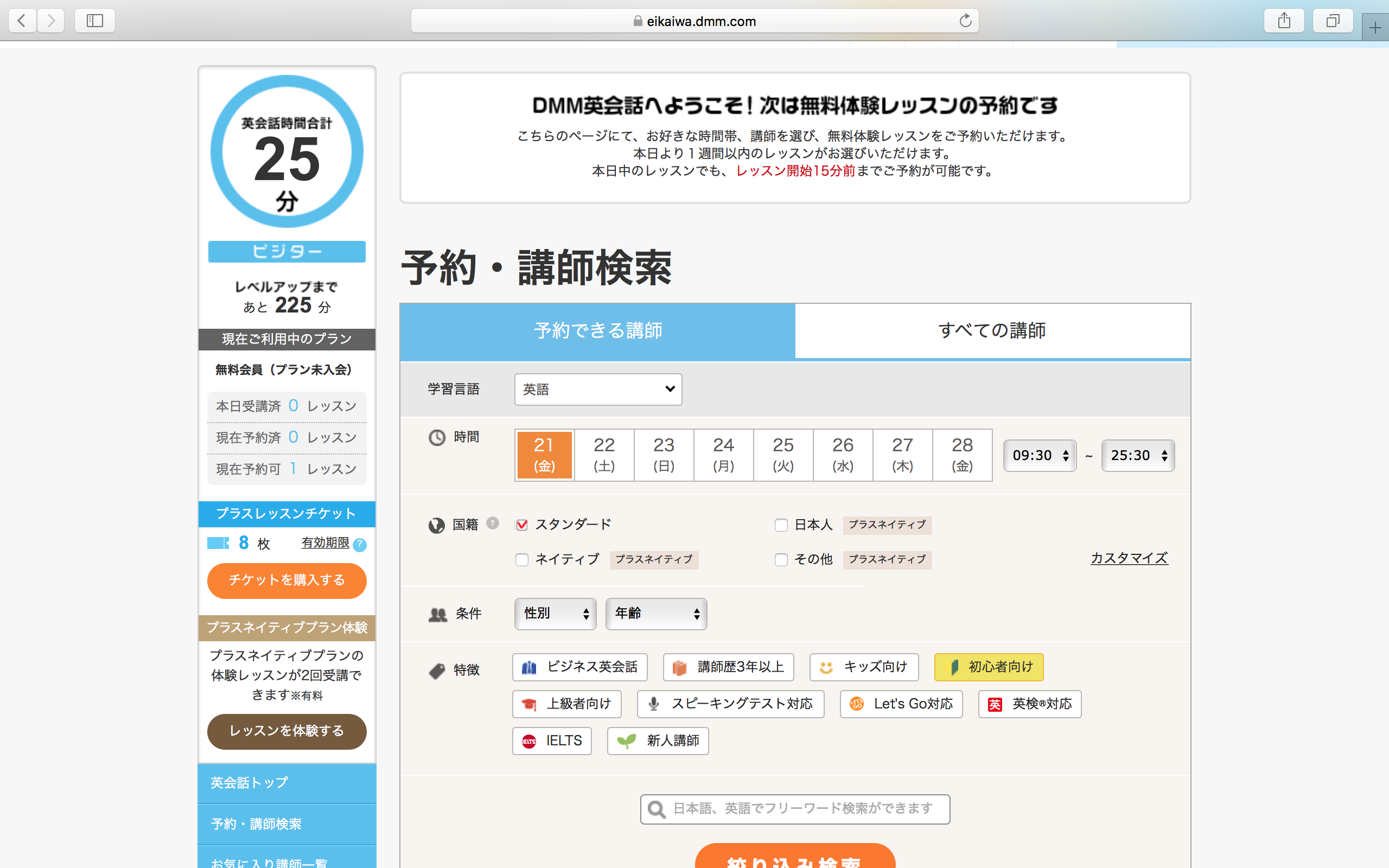Select date 27 (木)
The height and width of the screenshot is (868, 1389).
[903, 455]
